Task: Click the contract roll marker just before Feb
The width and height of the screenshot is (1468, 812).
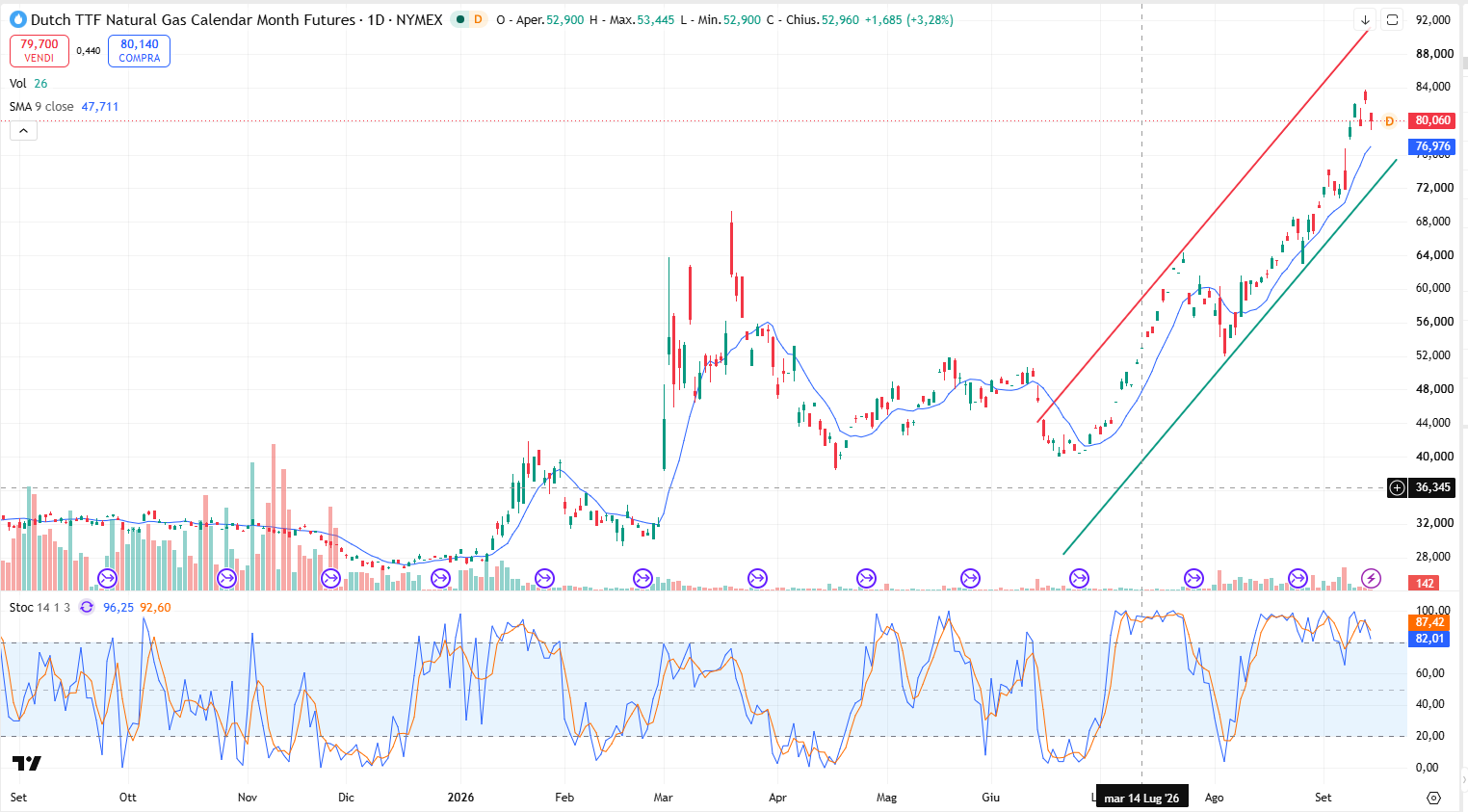Action: (544, 578)
